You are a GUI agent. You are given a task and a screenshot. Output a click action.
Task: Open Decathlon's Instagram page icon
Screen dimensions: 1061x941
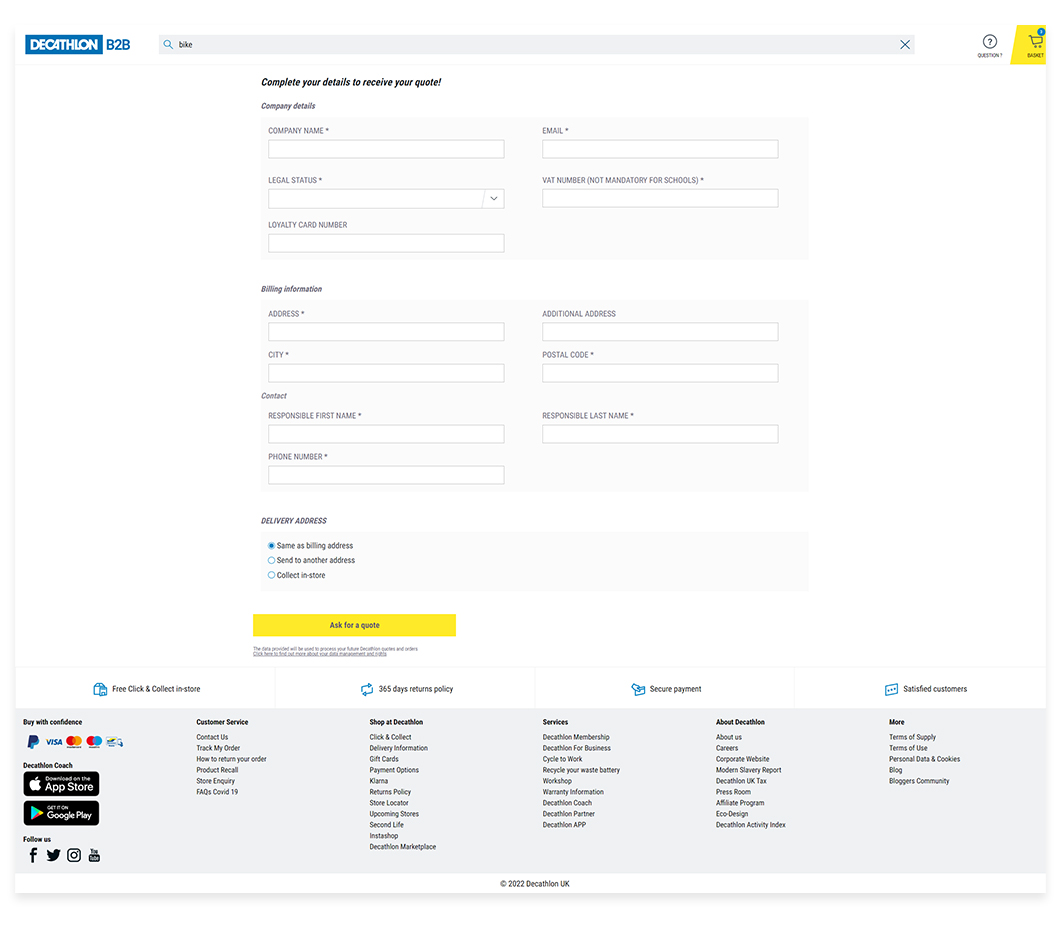coord(74,855)
